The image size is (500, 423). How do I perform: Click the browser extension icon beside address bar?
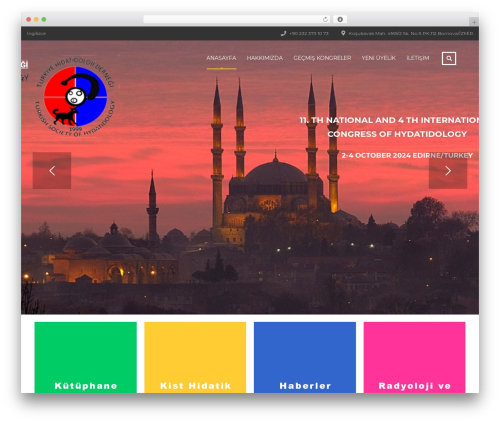(340, 19)
